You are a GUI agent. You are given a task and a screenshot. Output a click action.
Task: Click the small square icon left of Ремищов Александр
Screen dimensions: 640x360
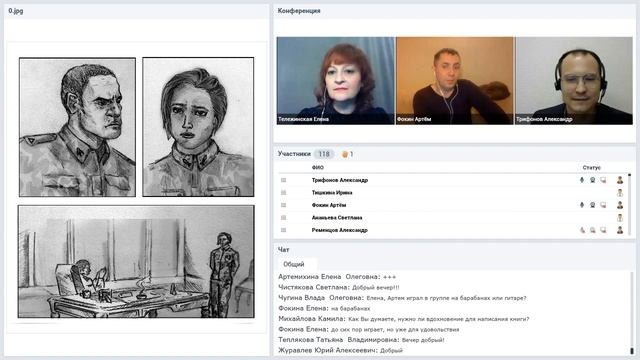(x=283, y=230)
